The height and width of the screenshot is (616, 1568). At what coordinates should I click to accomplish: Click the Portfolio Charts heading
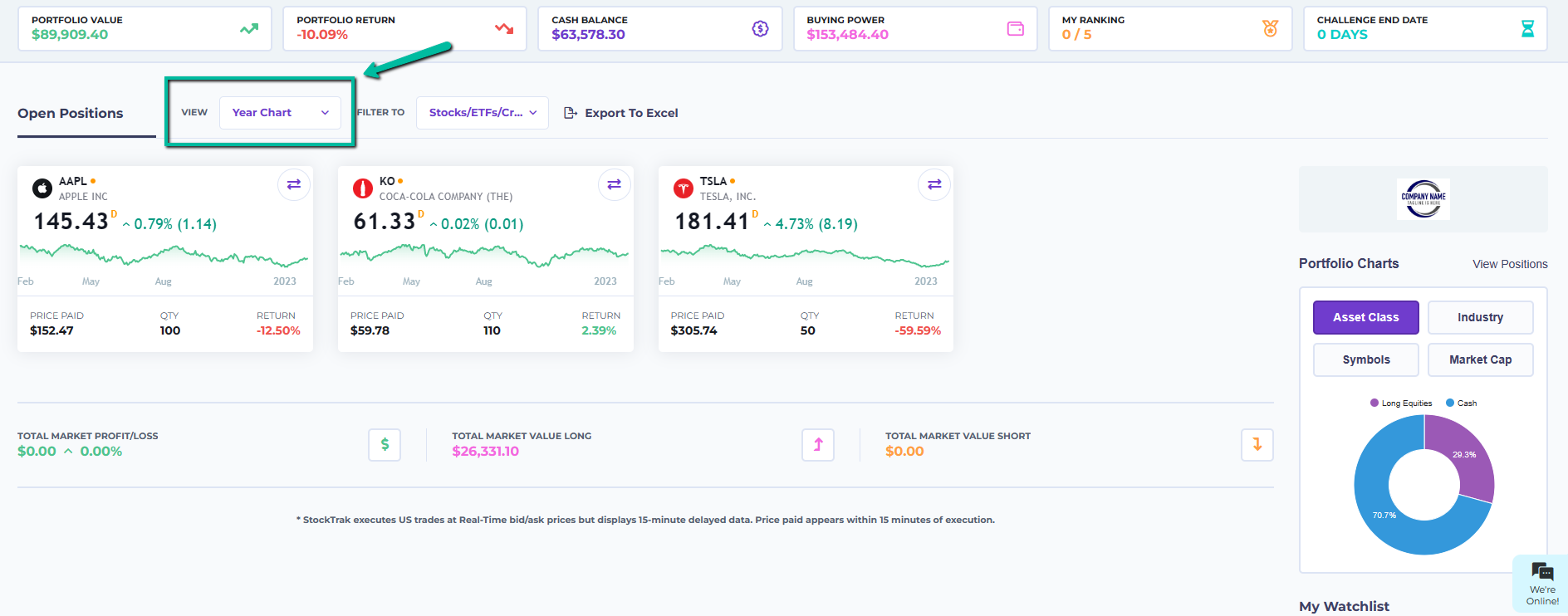click(x=1349, y=263)
